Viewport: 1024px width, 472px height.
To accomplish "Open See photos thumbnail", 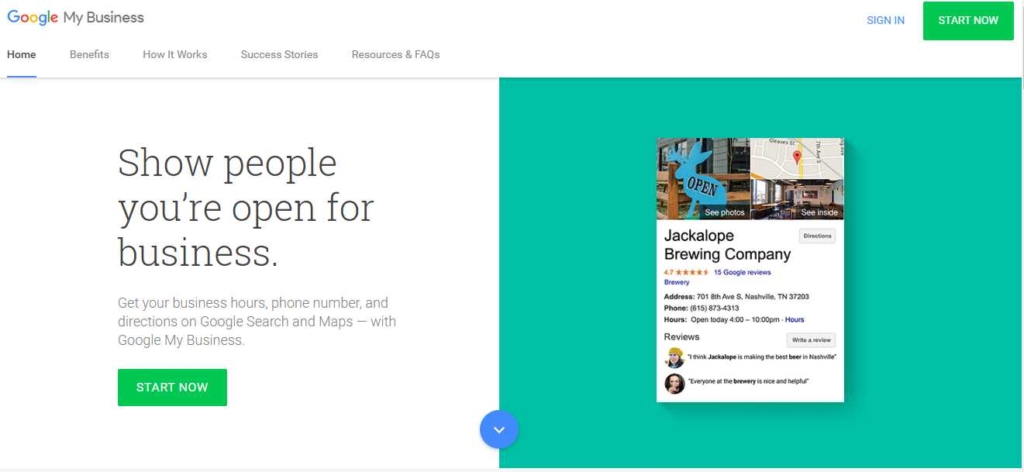I will point(703,179).
